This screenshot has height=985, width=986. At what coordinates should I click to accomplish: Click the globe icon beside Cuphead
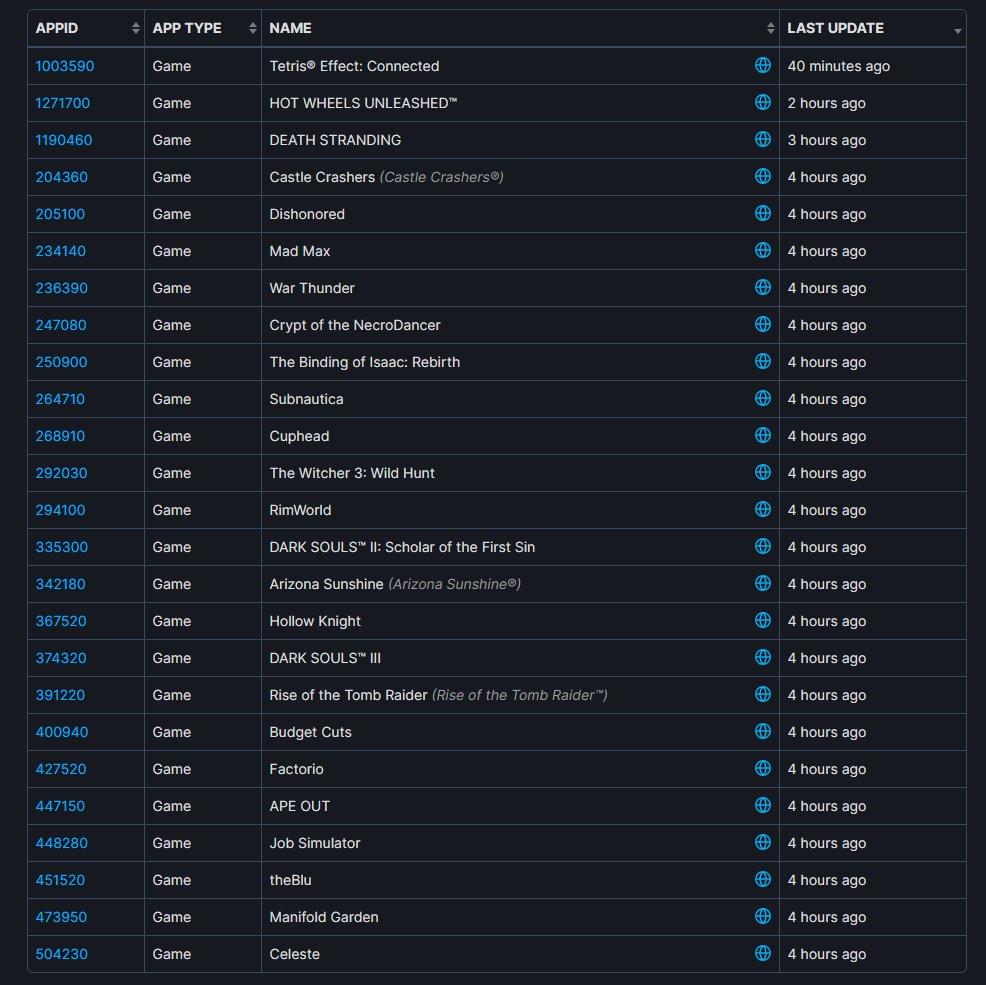click(763, 435)
